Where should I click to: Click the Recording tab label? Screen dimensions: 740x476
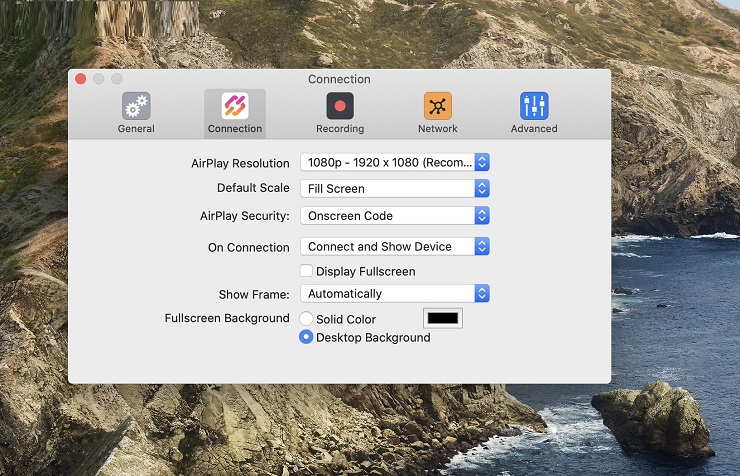click(x=340, y=129)
